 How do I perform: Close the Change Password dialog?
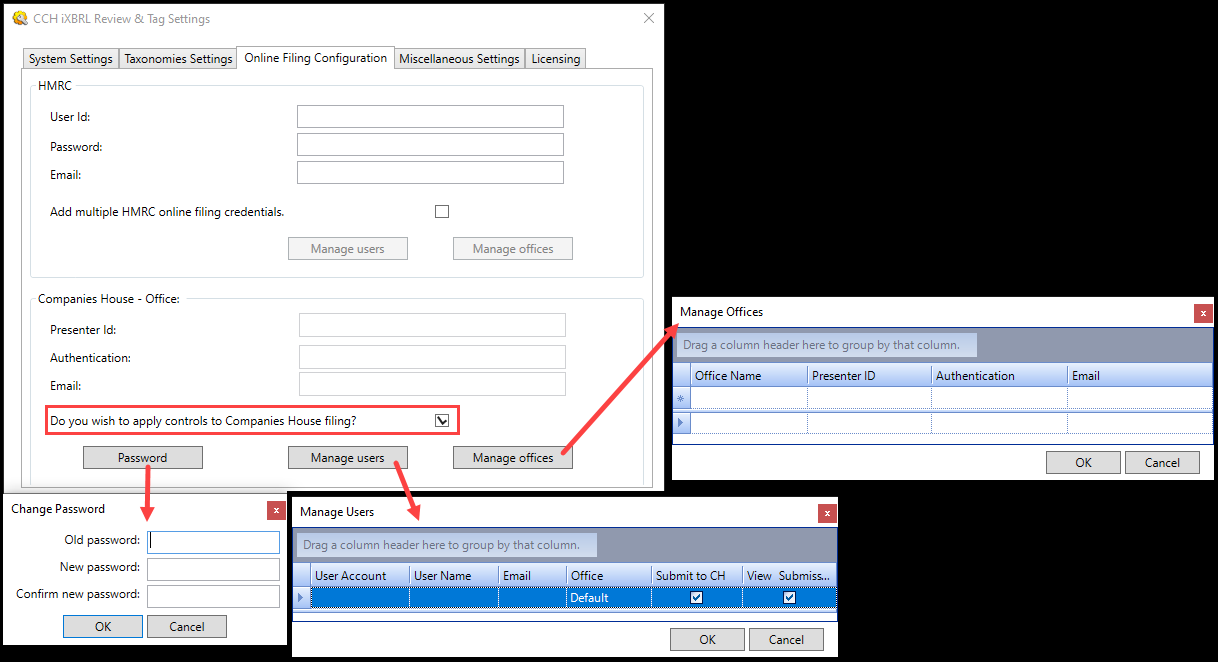[x=276, y=510]
